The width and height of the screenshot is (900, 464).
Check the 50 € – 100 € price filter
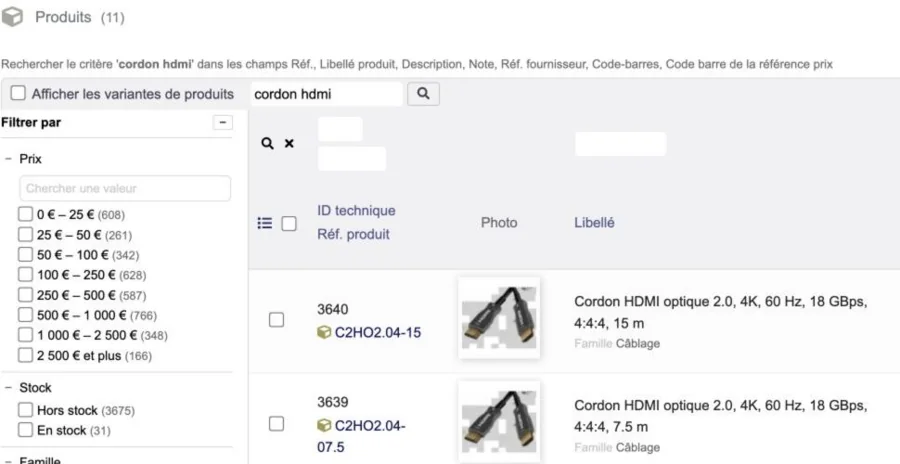point(25,254)
